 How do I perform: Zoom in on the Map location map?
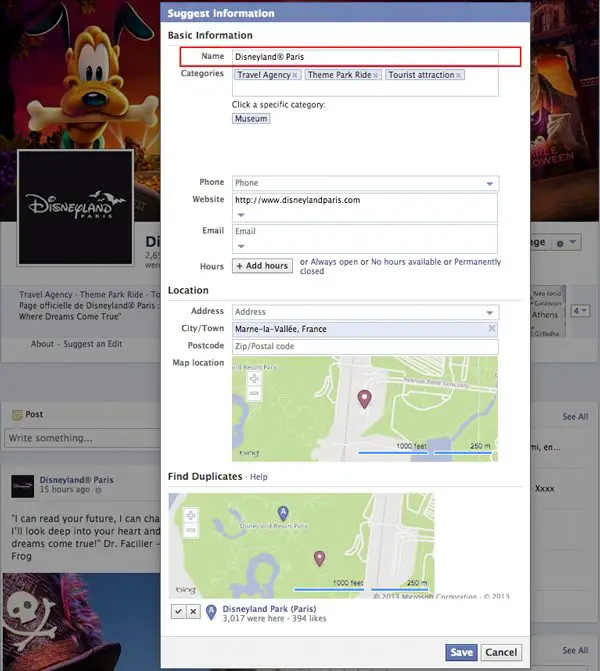click(254, 379)
